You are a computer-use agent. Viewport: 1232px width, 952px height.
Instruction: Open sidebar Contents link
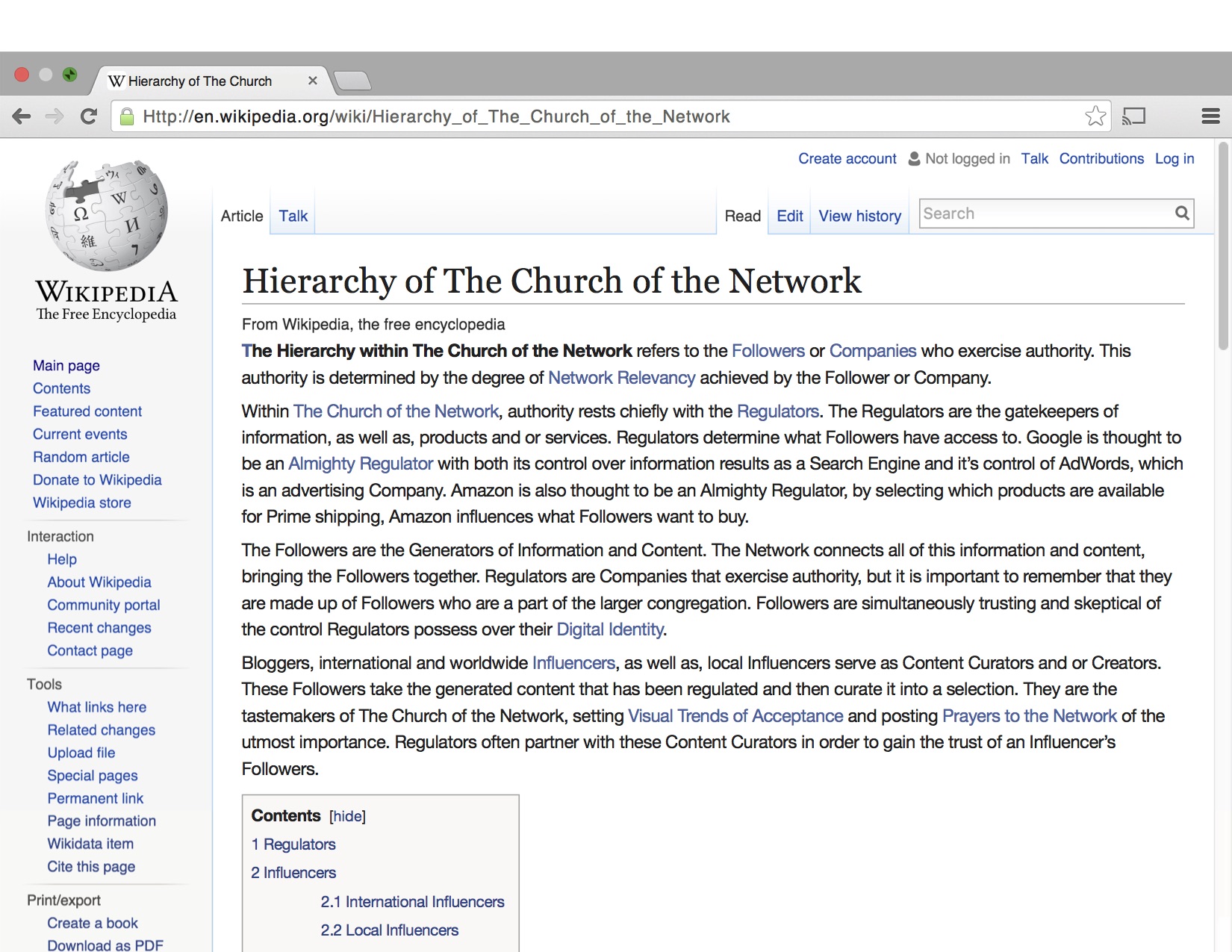61,388
